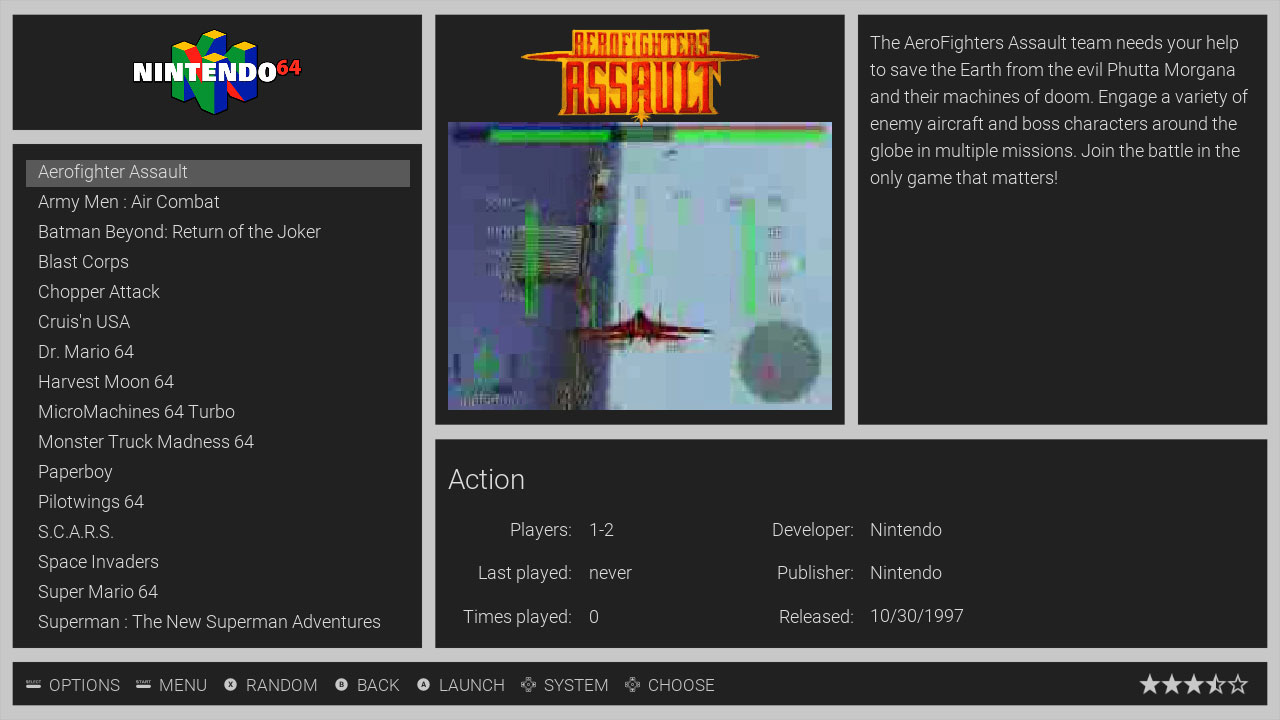Image resolution: width=1280 pixels, height=720 pixels.
Task: Click the Players: label
Action: 541,530
